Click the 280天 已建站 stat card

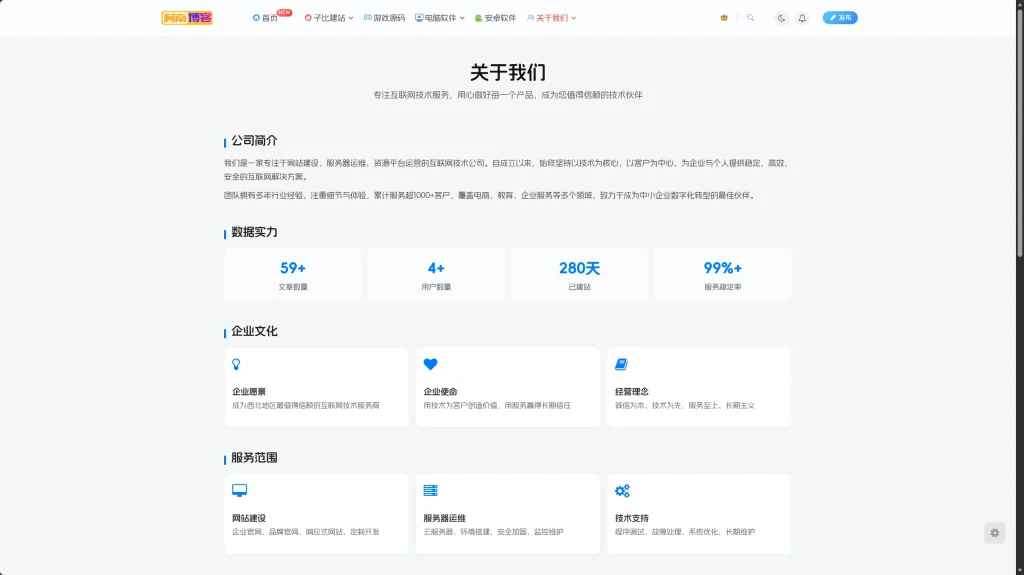click(579, 274)
